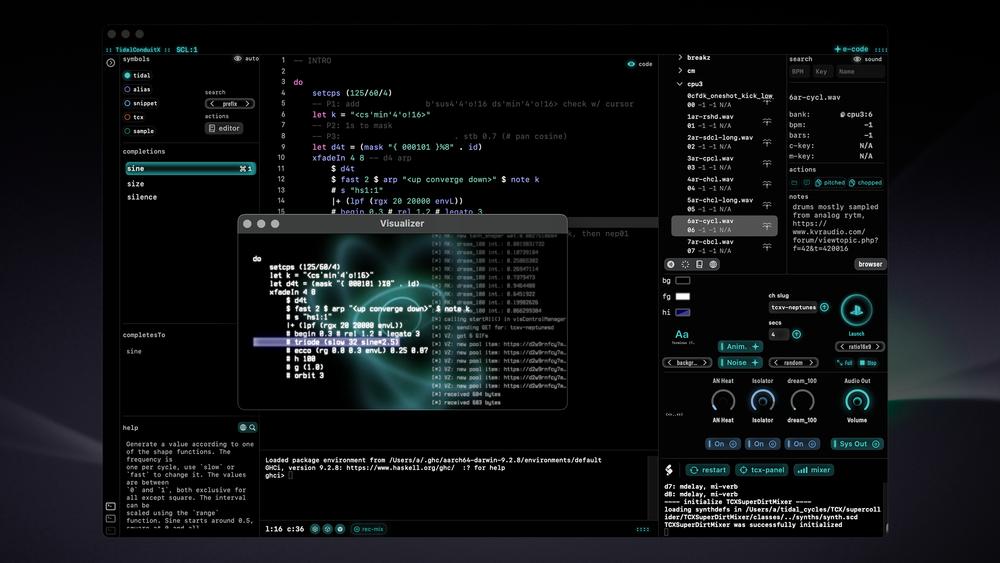This screenshot has height=563, width=1000.
Task: Toggle the code eye icon in the editor
Action: pos(631,64)
